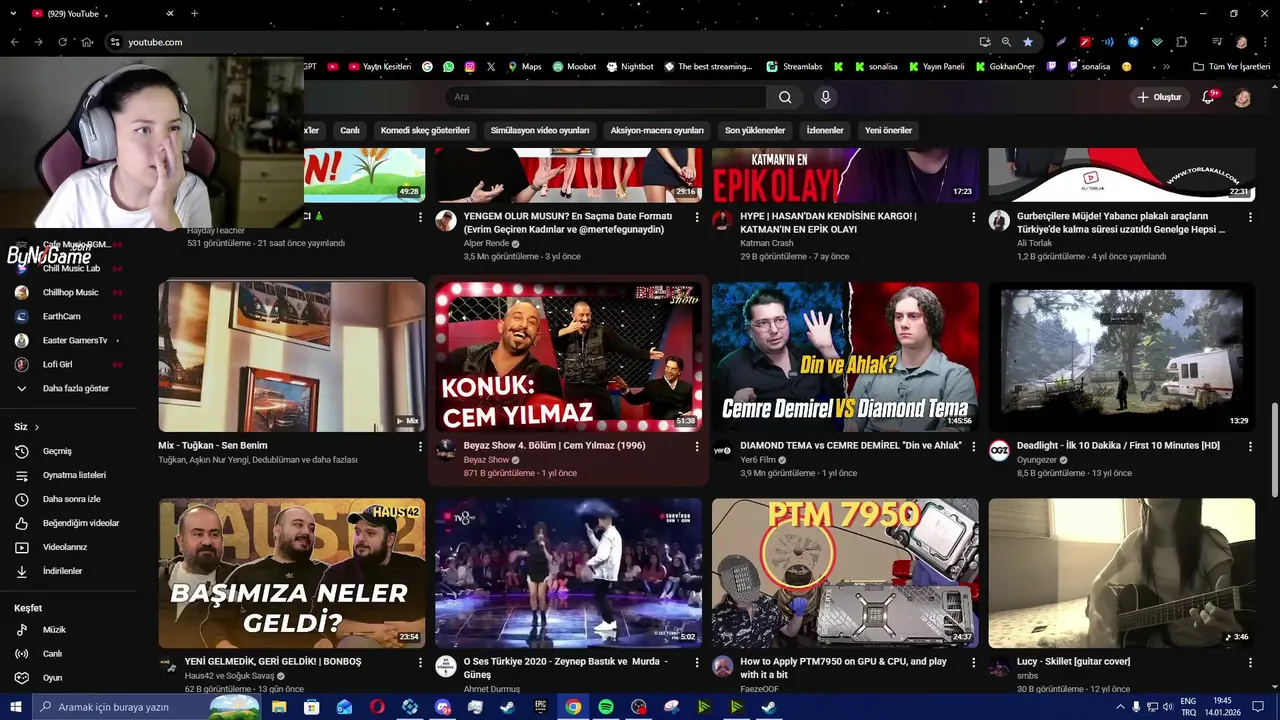The width and height of the screenshot is (1280, 720).
Task: Open Tüm Yer İşaretleri folder
Action: point(1231,67)
